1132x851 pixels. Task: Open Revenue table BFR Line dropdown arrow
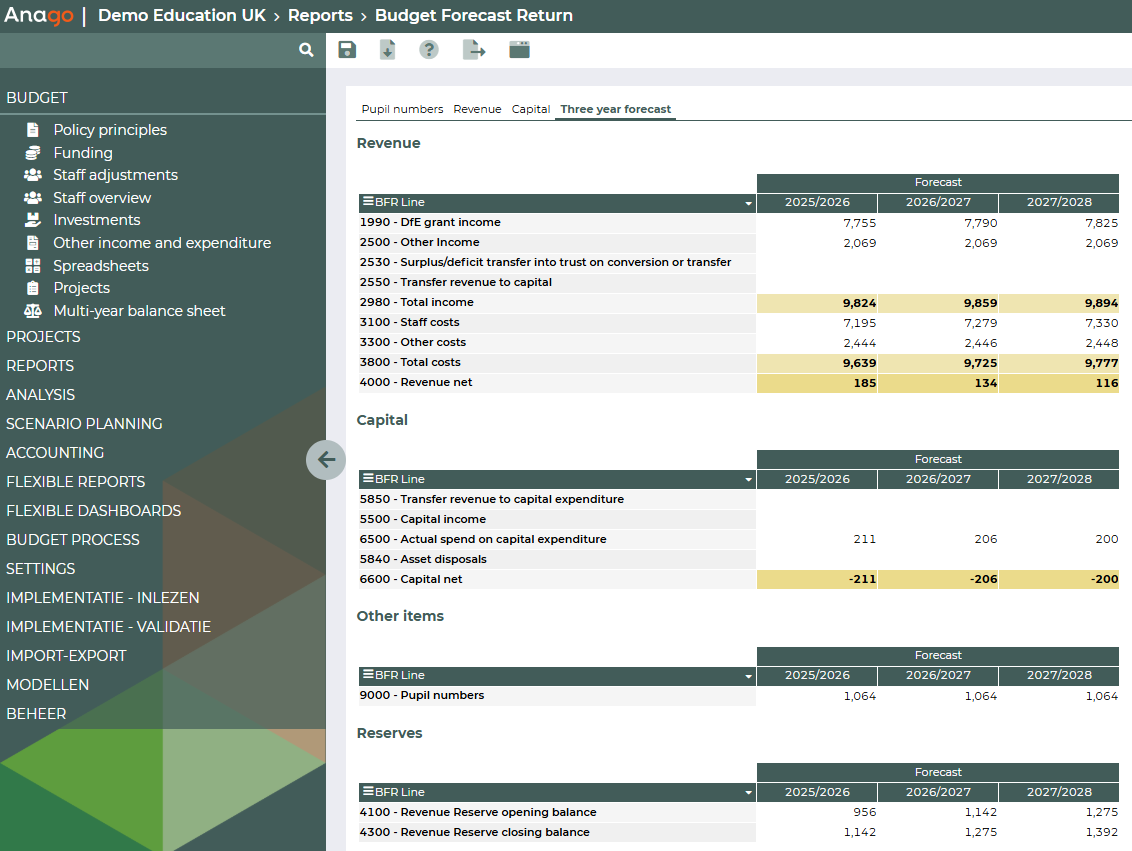point(748,204)
